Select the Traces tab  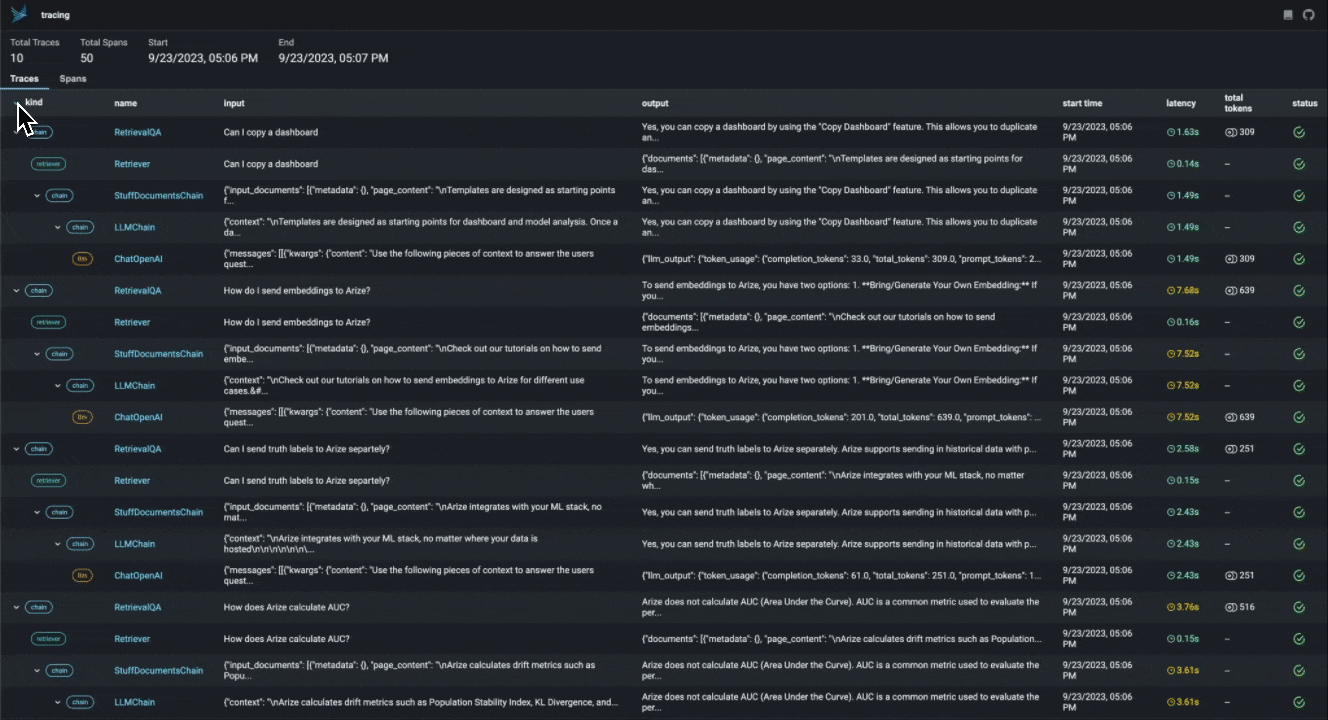point(24,79)
